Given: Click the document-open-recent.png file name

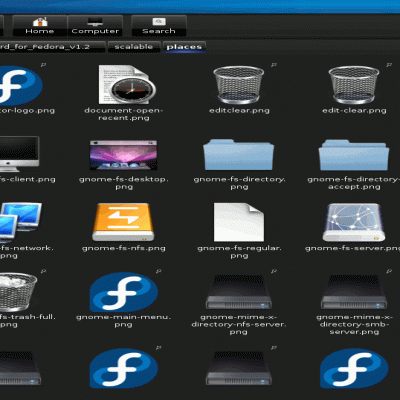Looking at the screenshot, I should [x=124, y=114].
